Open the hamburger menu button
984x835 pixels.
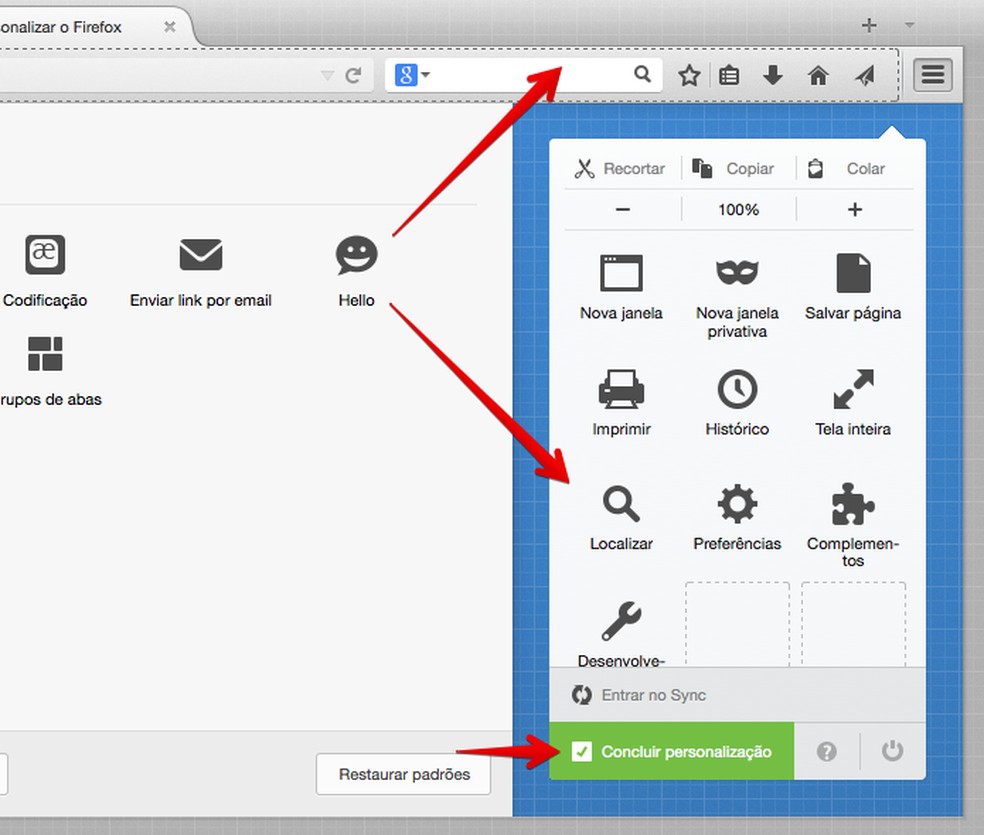(x=933, y=75)
